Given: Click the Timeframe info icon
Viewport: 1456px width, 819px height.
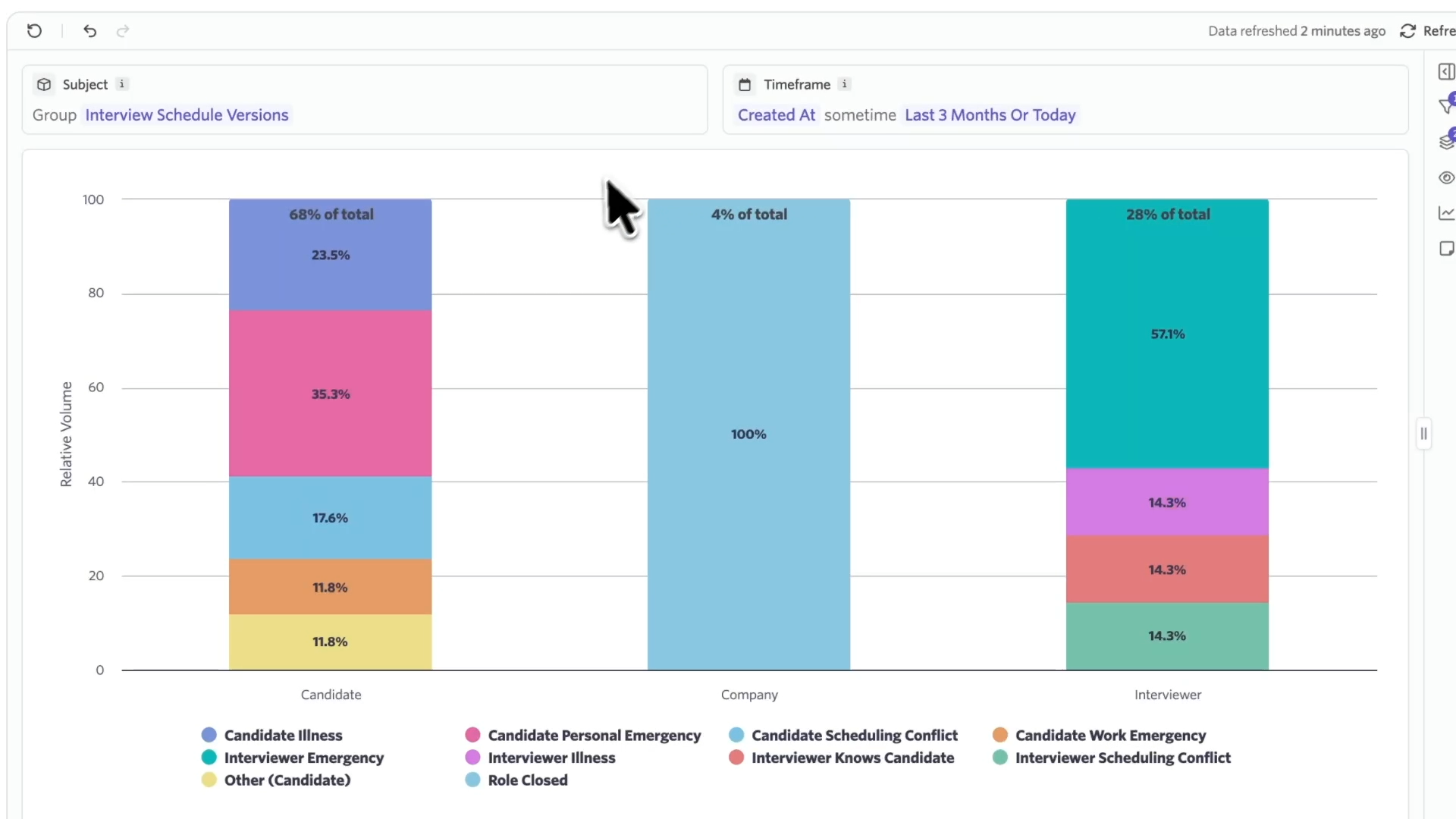Looking at the screenshot, I should pyautogui.click(x=844, y=84).
